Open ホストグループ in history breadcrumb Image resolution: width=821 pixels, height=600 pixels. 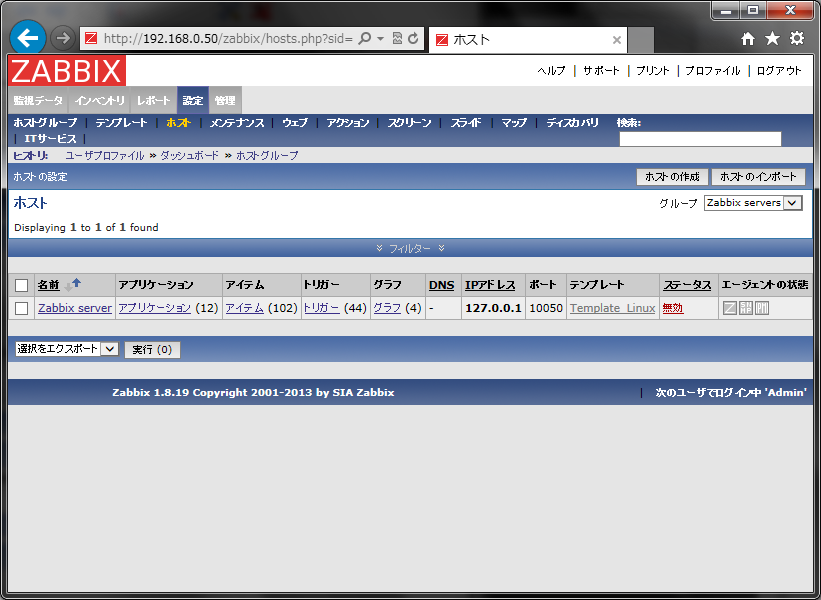click(267, 155)
